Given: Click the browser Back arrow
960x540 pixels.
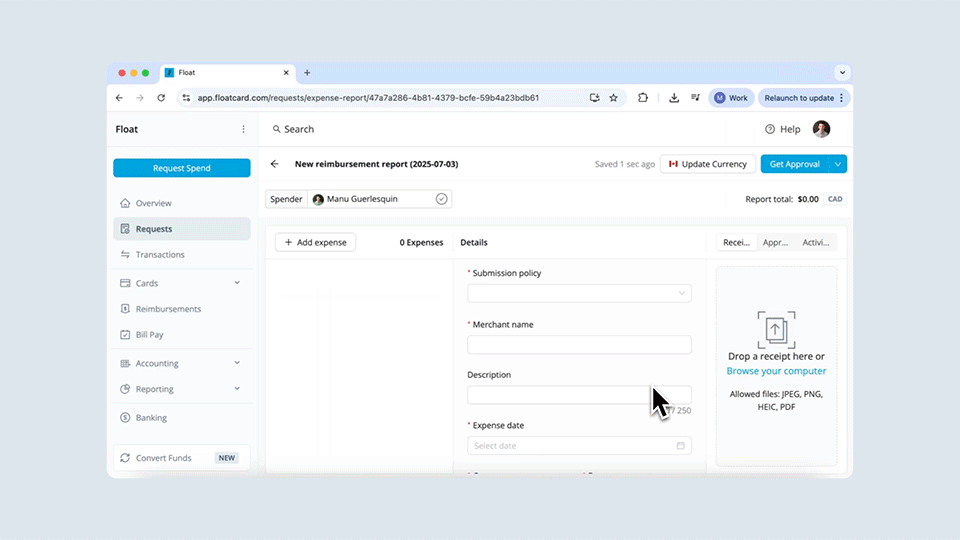Looking at the screenshot, I should (x=119, y=98).
